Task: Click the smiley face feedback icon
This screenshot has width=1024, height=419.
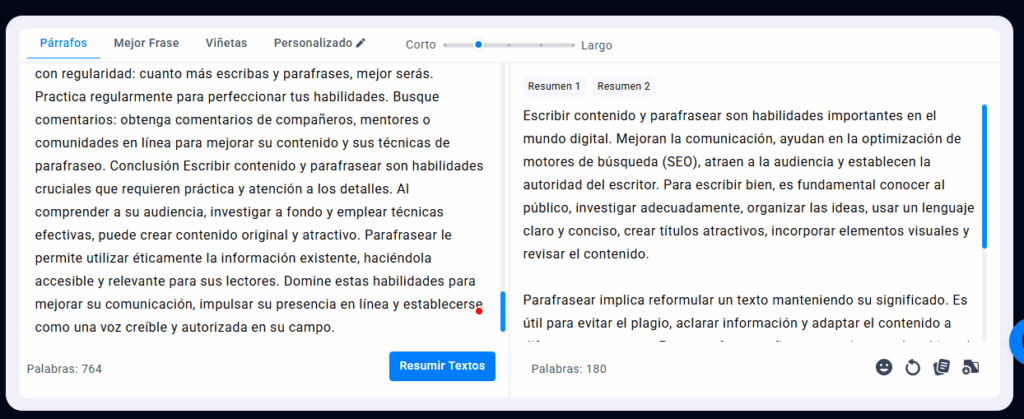Action: click(x=884, y=367)
